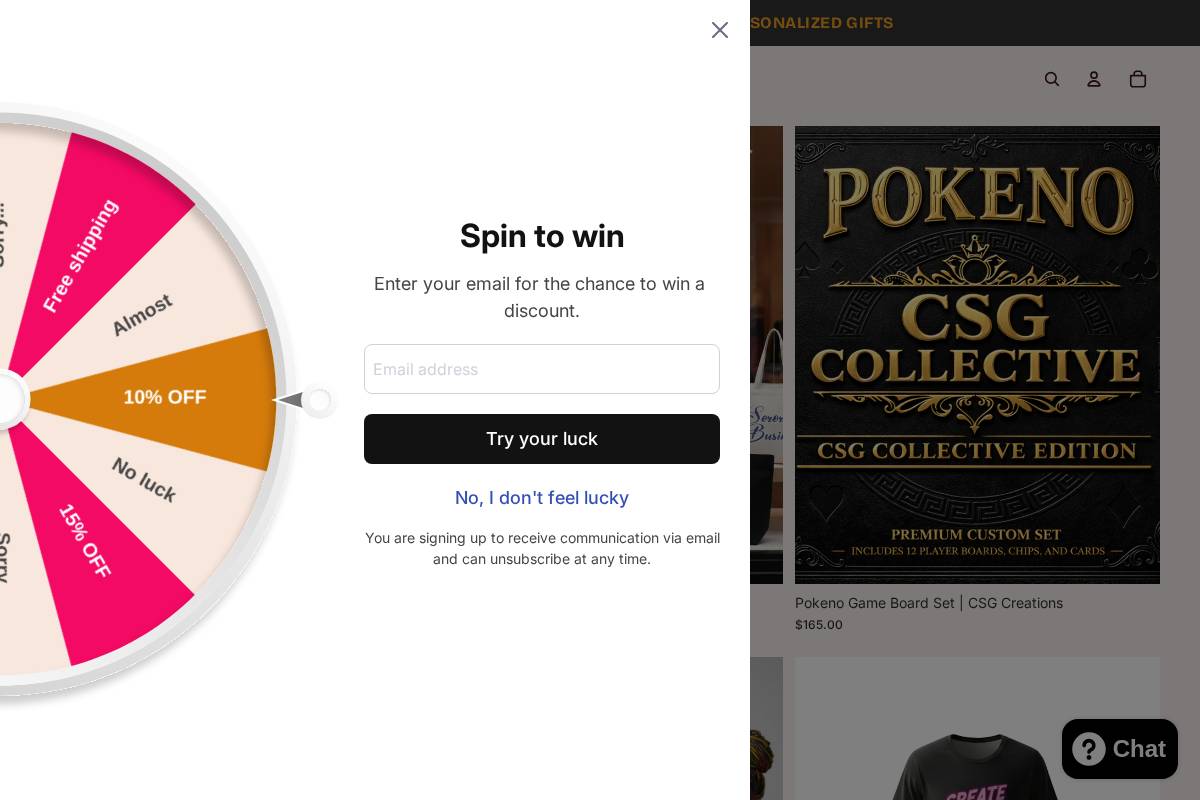Click the Free shipping wheel slice
The image size is (1200, 800).
click(x=82, y=255)
